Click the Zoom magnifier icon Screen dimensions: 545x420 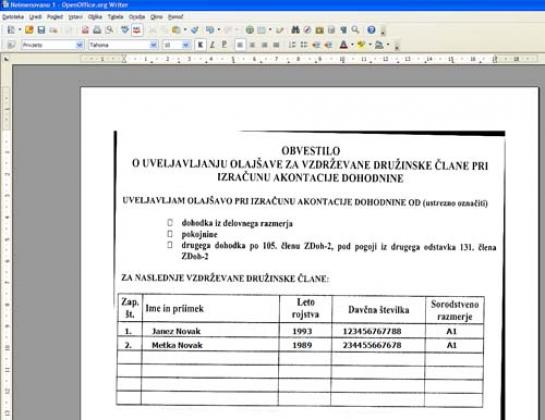tap(355, 30)
